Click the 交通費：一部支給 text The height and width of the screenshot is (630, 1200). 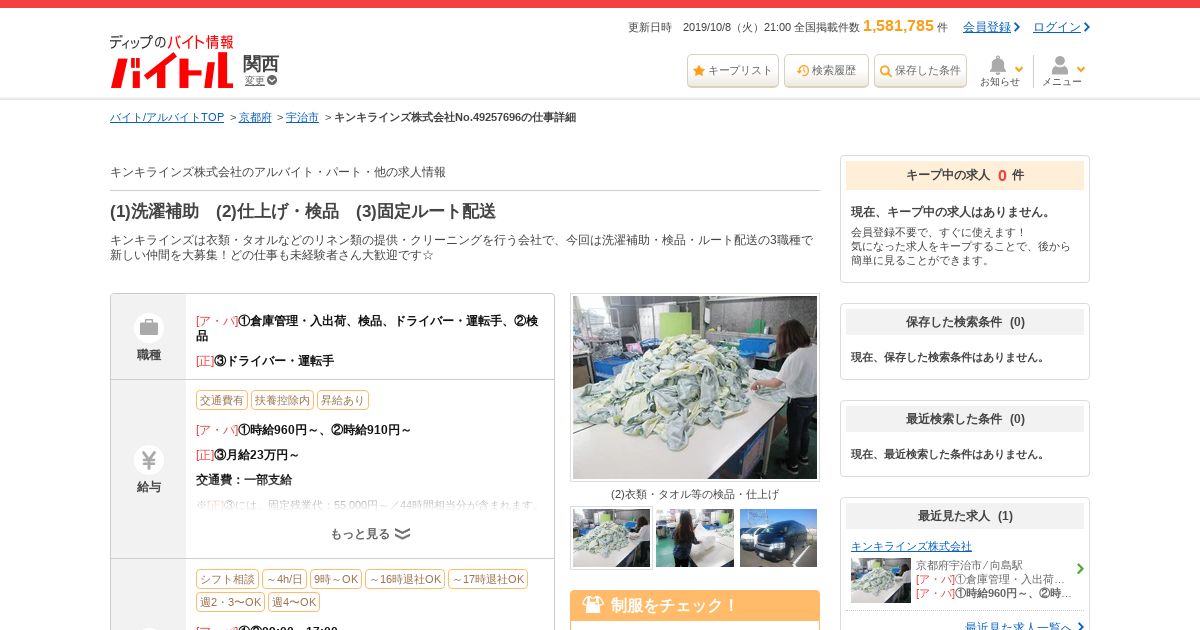[244, 480]
